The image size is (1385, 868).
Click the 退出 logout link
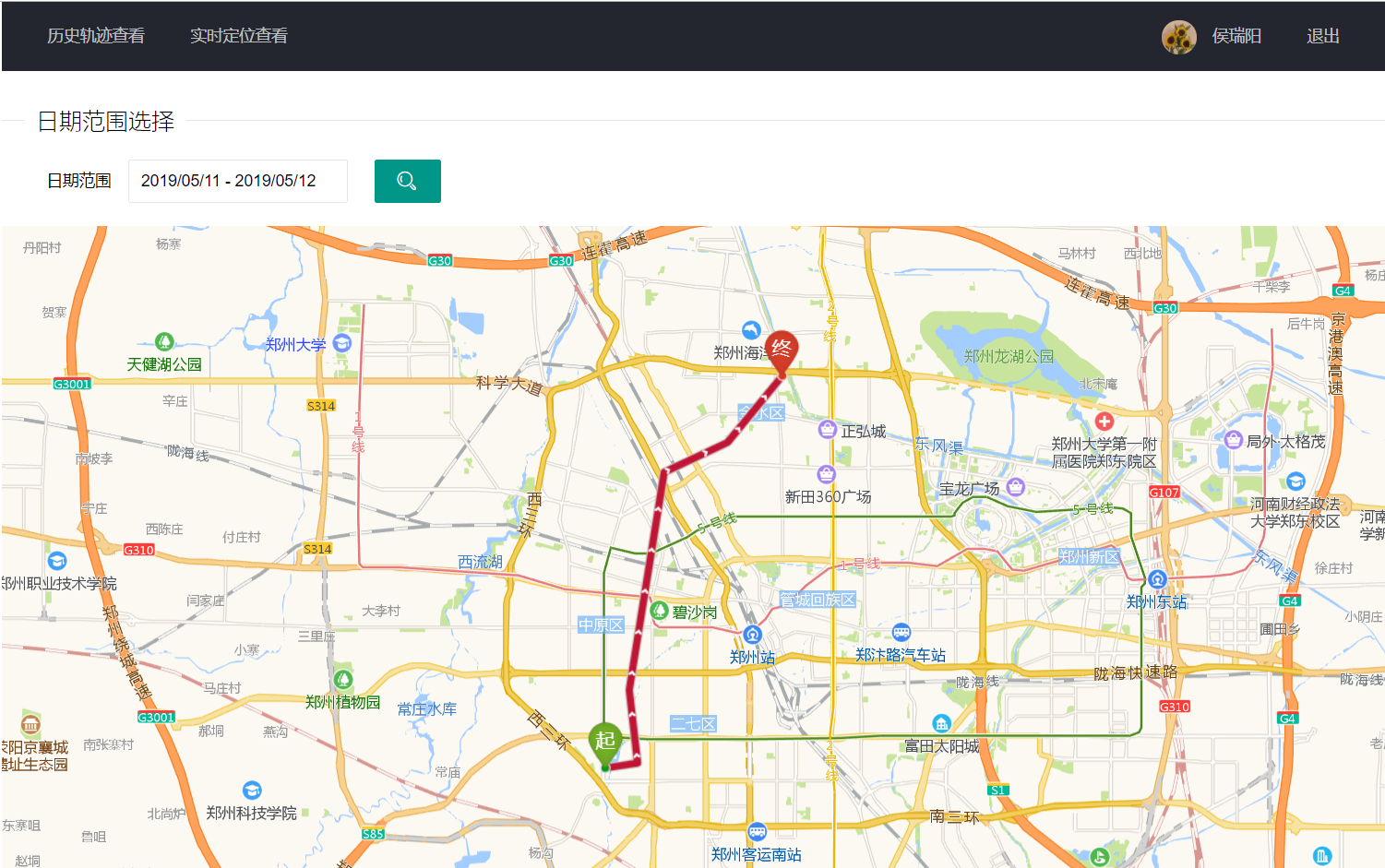click(1322, 36)
